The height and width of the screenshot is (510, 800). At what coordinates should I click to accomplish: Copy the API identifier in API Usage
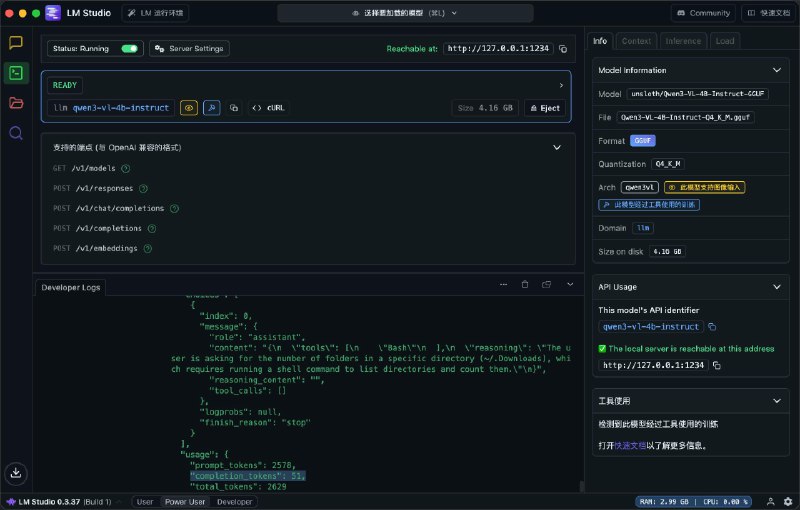pyautogui.click(x=712, y=326)
